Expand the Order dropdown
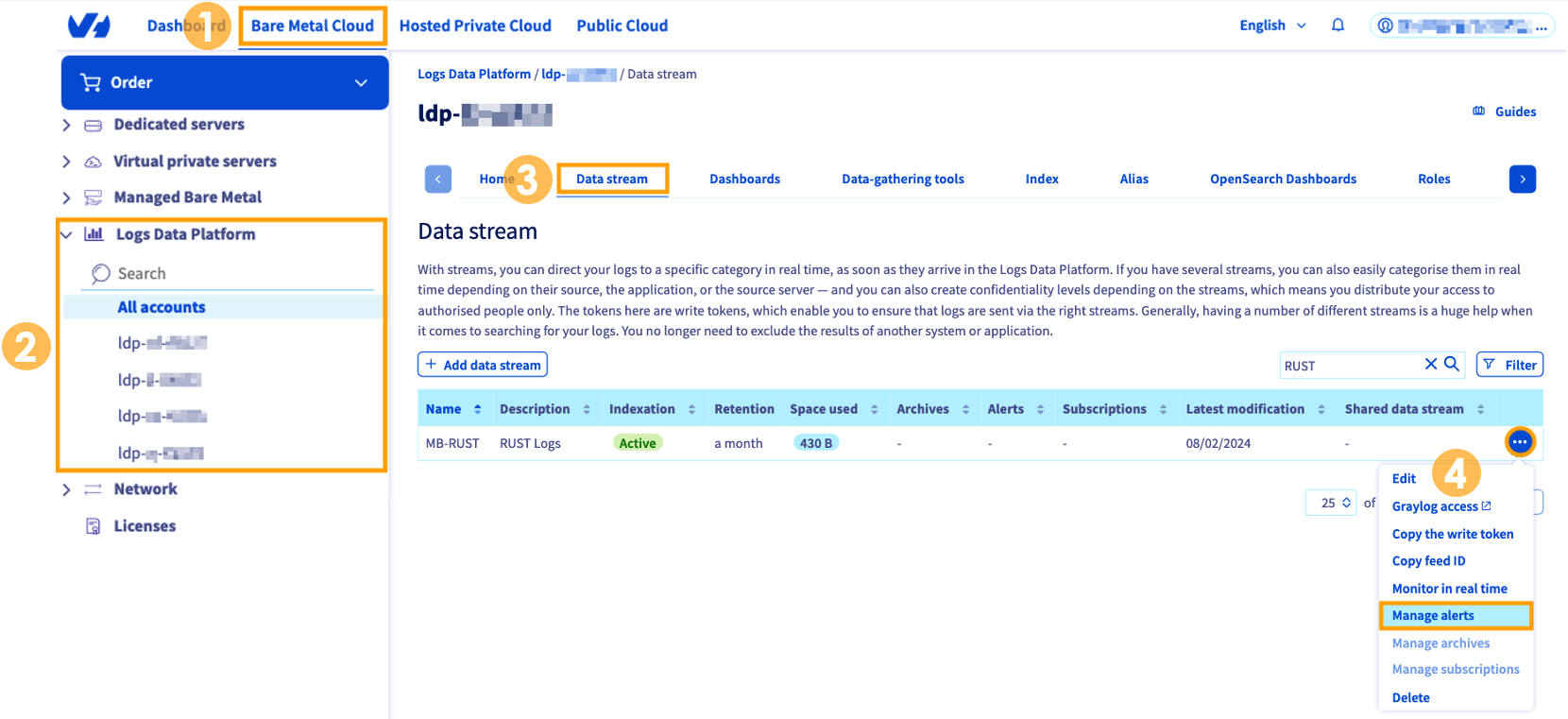 coord(361,83)
